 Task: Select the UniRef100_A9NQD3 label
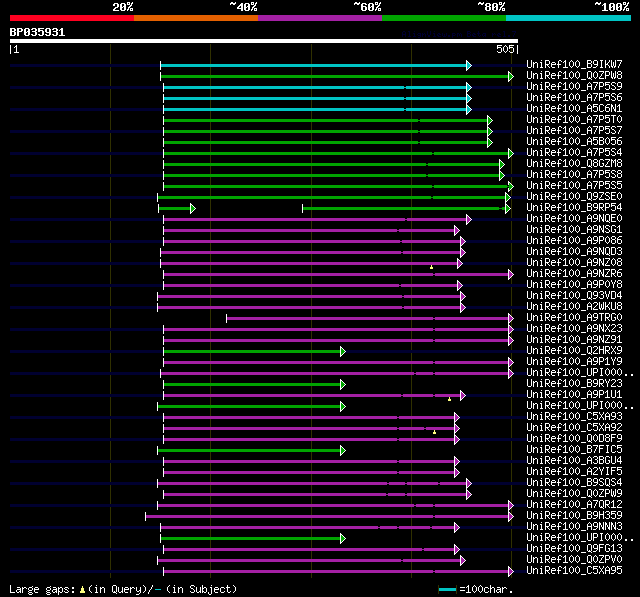574,251
